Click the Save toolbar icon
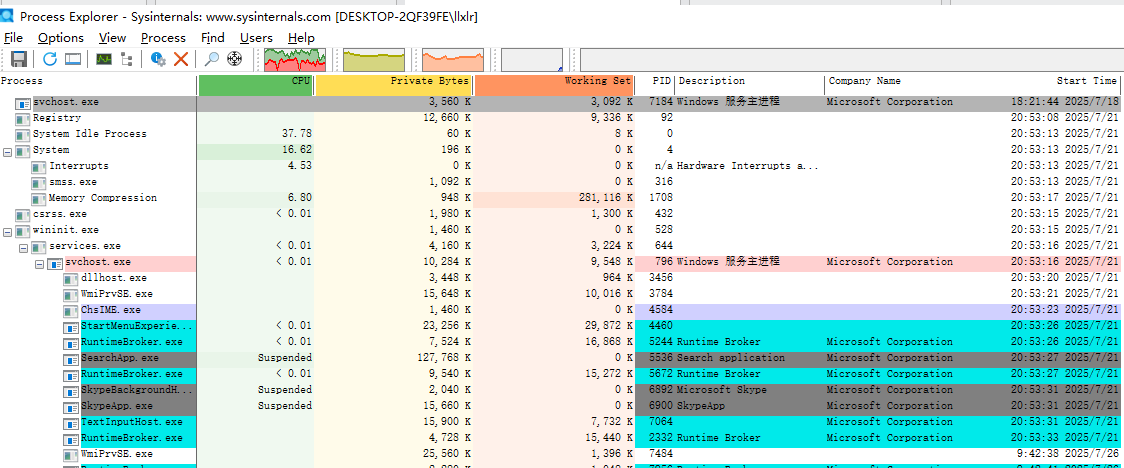The image size is (1124, 468). pyautogui.click(x=19, y=59)
